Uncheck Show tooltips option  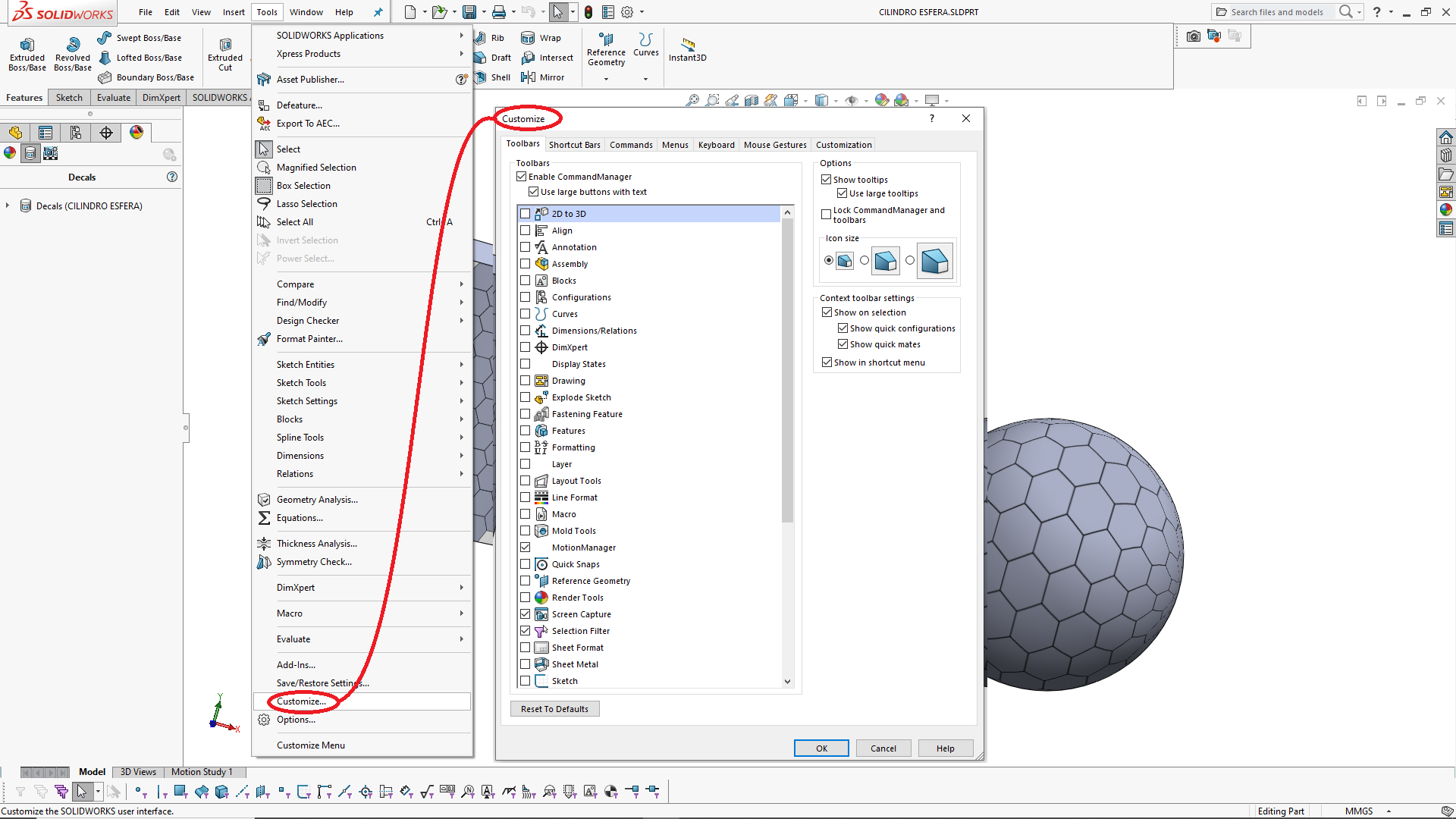click(x=827, y=180)
